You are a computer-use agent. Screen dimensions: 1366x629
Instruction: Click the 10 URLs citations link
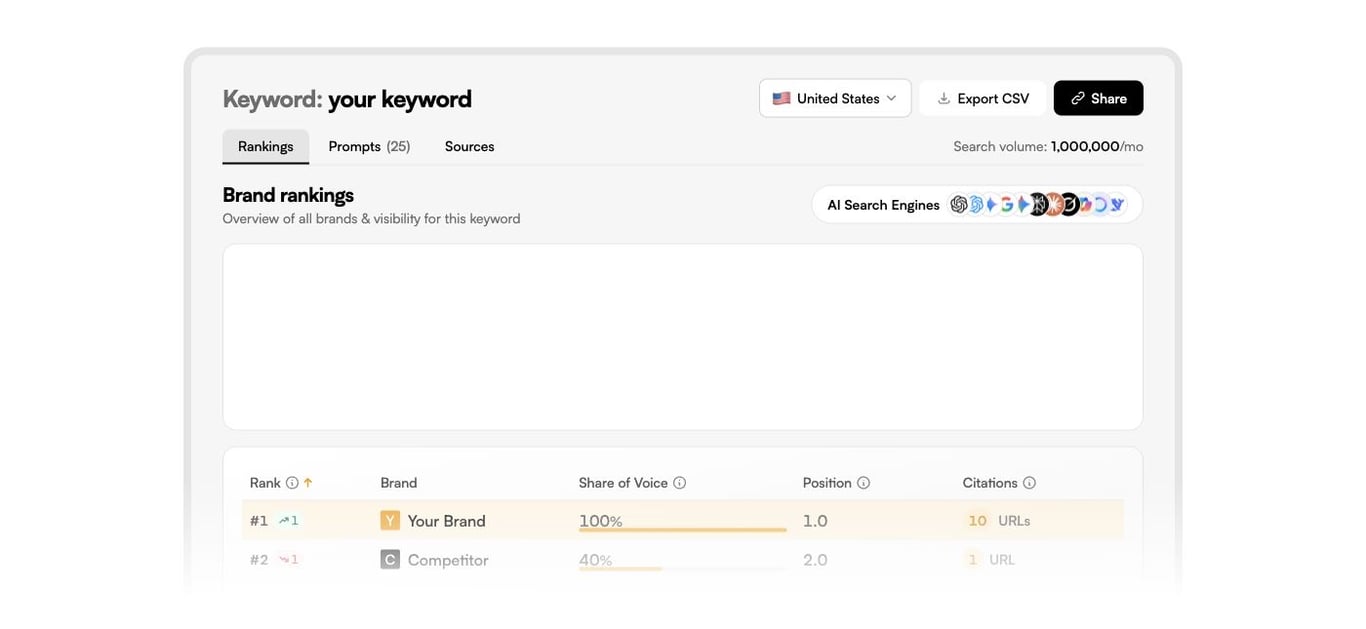pos(998,521)
